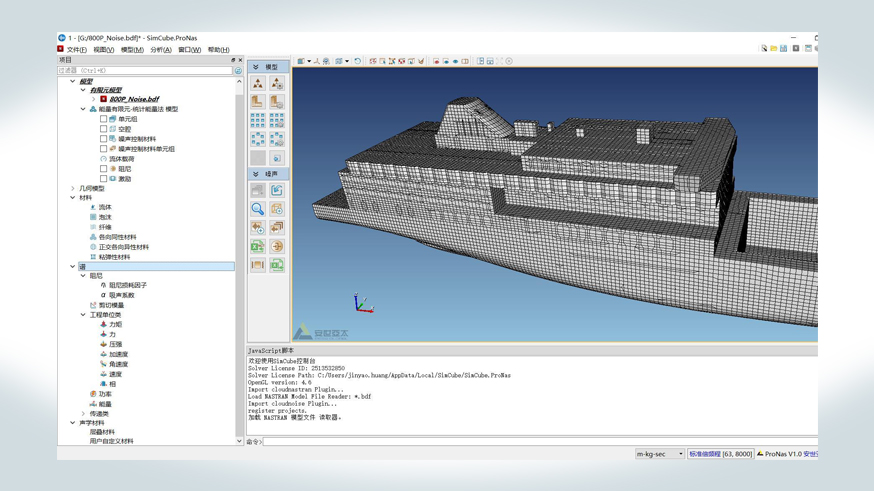Collapse the 工程单位类 tree node
The image size is (874, 491).
pyautogui.click(x=83, y=315)
